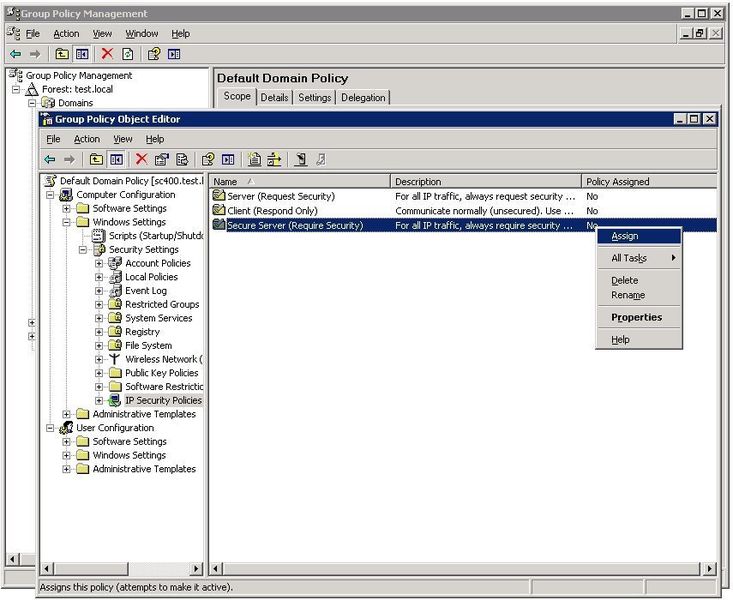Expand Local Policies node
This screenshot has width=733, height=600.
(99, 277)
